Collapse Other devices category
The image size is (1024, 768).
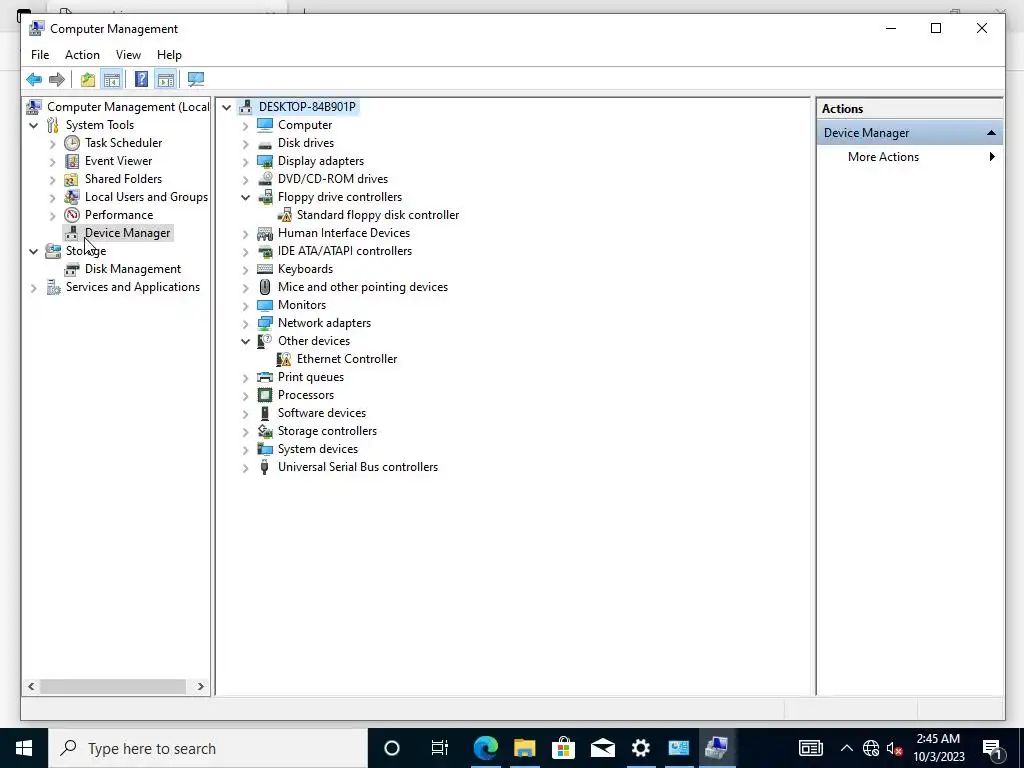[246, 341]
